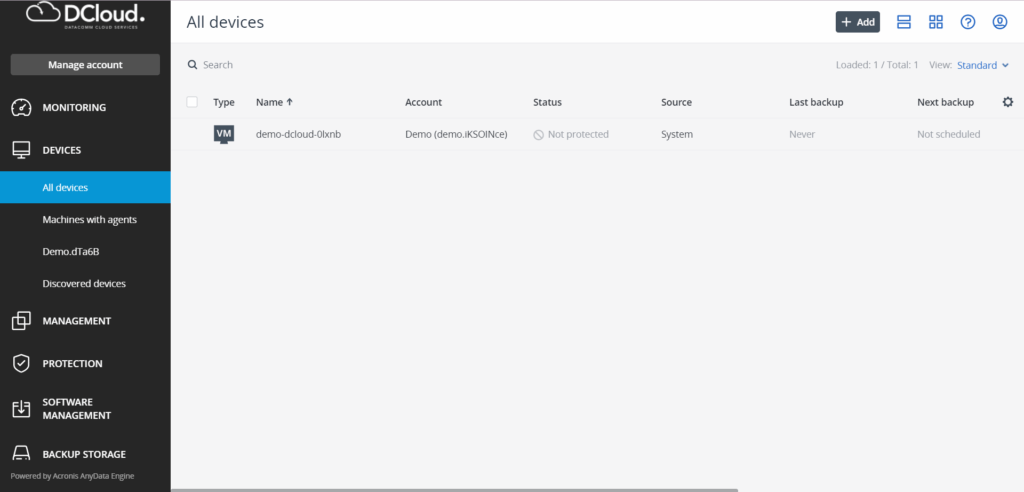The width and height of the screenshot is (1024, 492).
Task: Tick the select-all checkbox in table header
Action: (x=192, y=102)
